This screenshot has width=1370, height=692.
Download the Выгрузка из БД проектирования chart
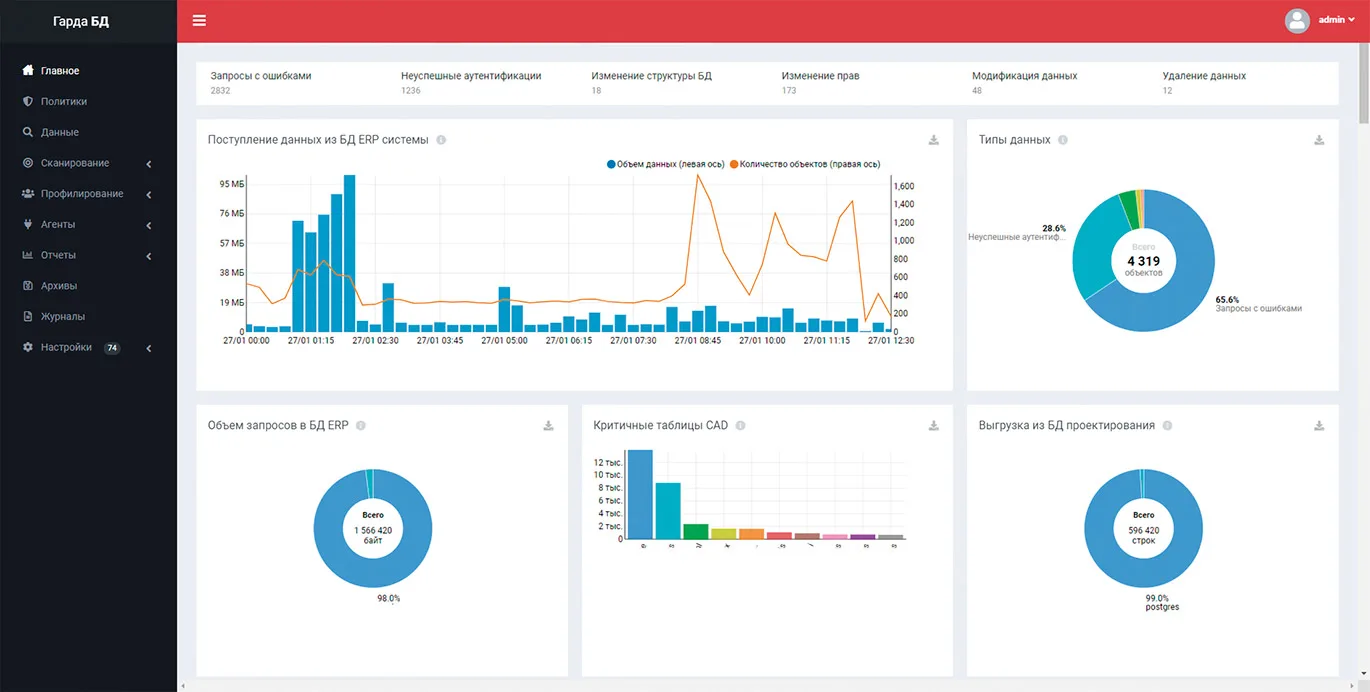pos(1319,425)
